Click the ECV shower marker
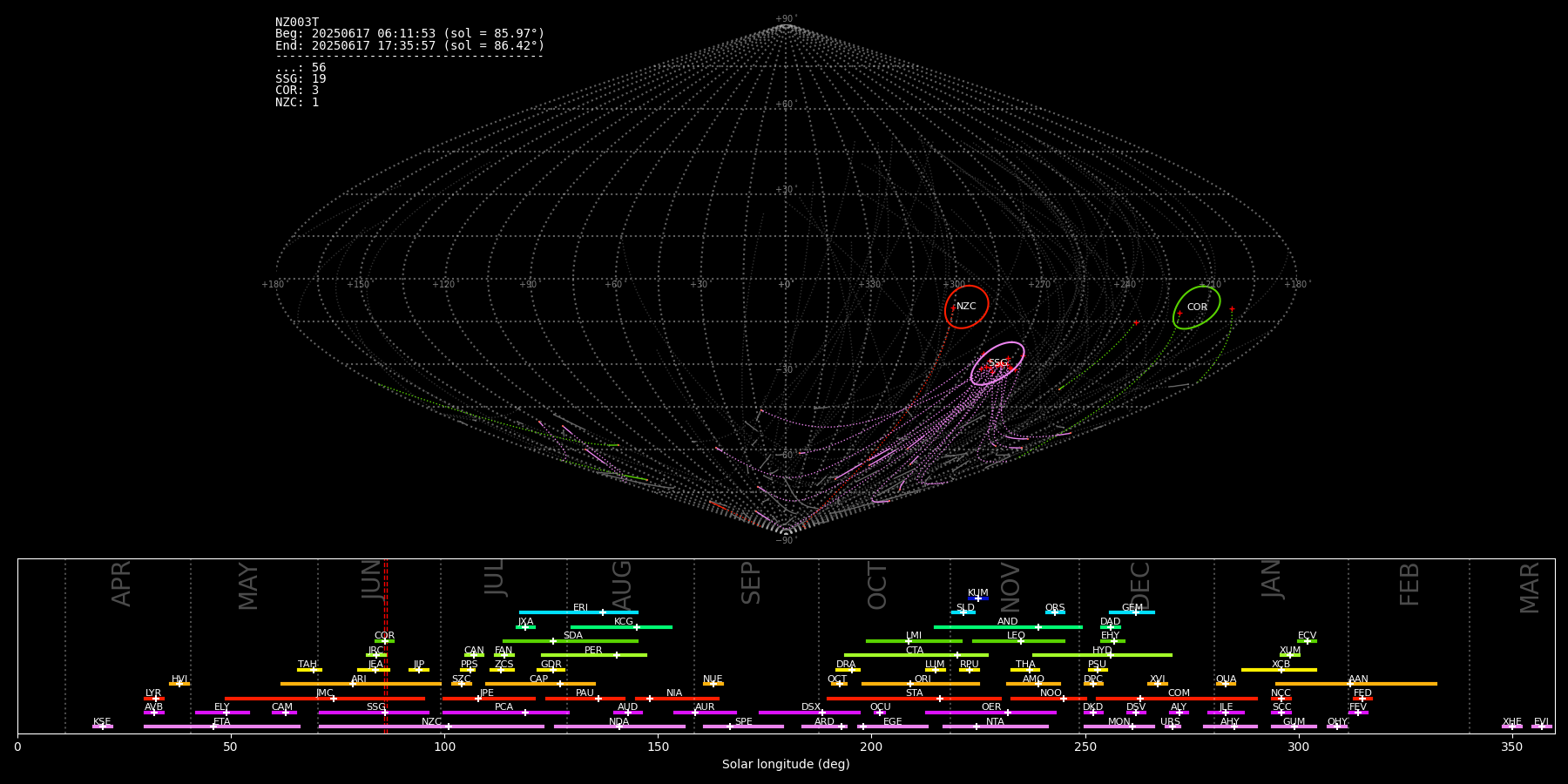Screen dimensions: 1568x784 (x=1307, y=641)
